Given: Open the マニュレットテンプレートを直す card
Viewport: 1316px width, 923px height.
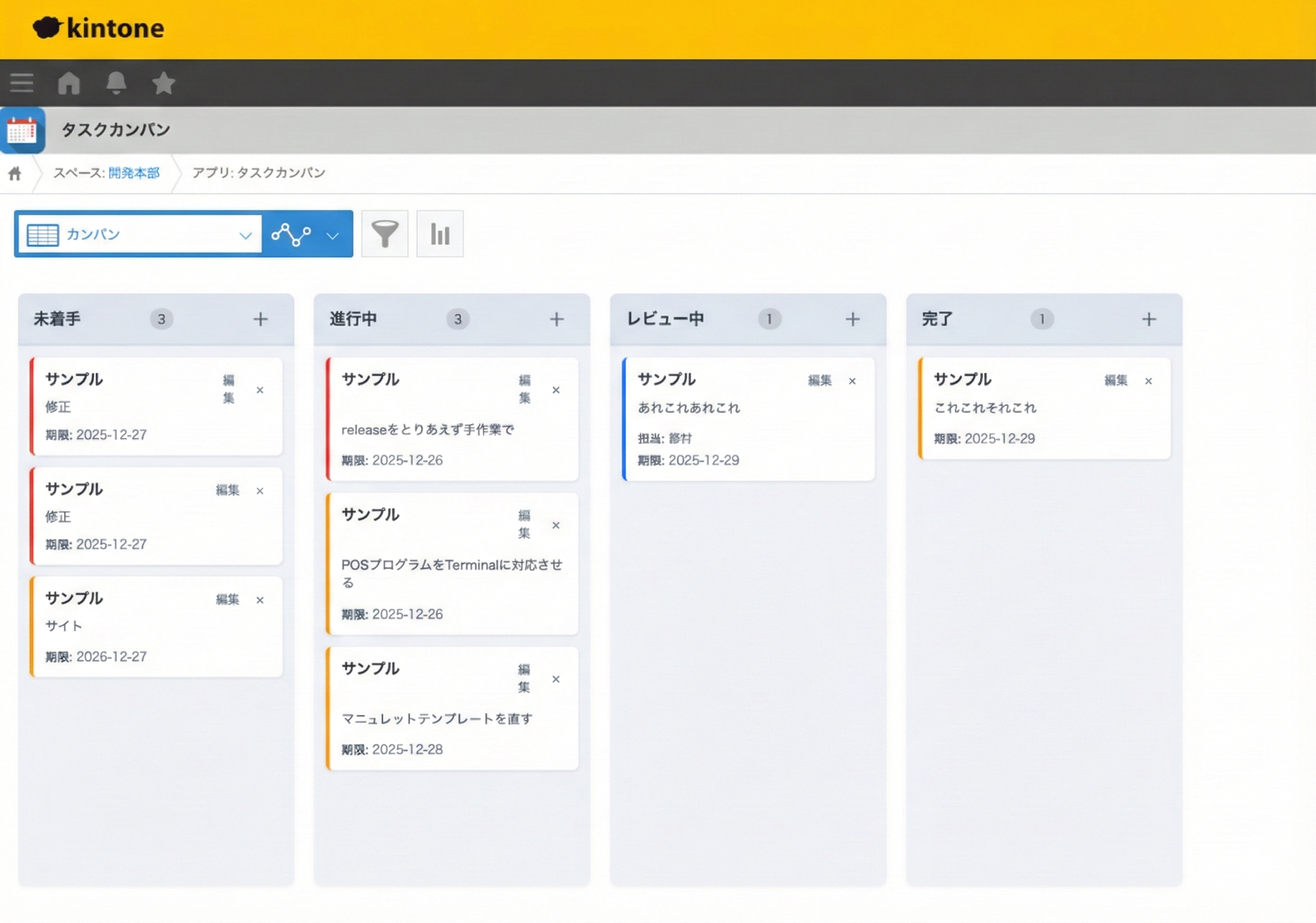Looking at the screenshot, I should (437, 718).
